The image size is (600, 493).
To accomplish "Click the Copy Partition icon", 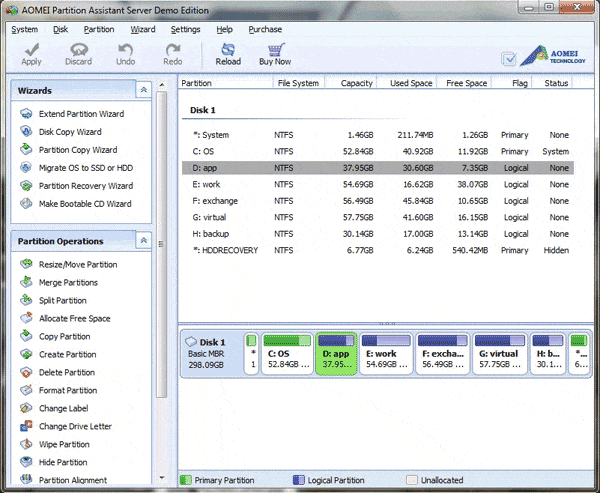I will pyautogui.click(x=26, y=336).
